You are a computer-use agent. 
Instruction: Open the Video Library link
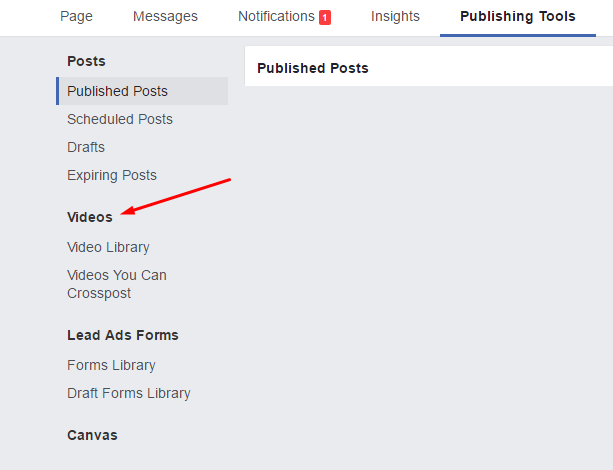[x=108, y=247]
